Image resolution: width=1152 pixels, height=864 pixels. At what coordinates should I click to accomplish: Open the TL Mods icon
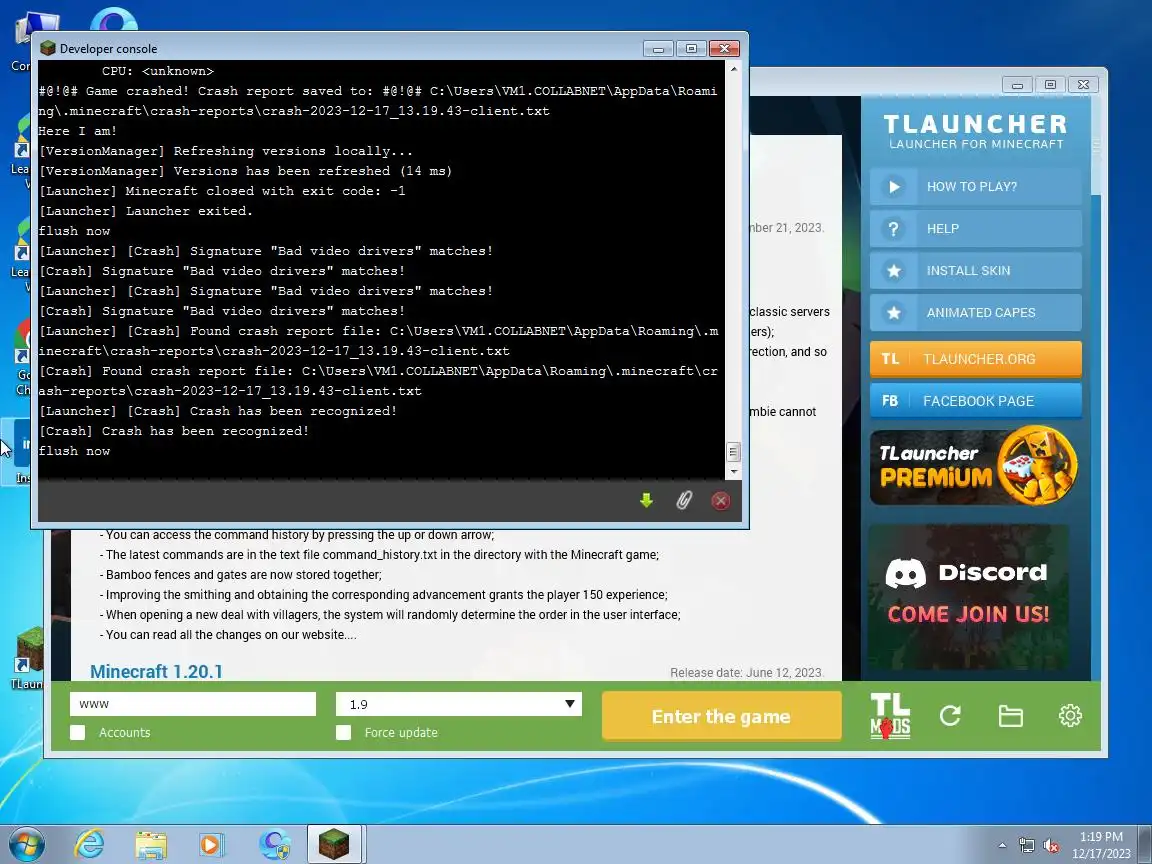tap(890, 716)
